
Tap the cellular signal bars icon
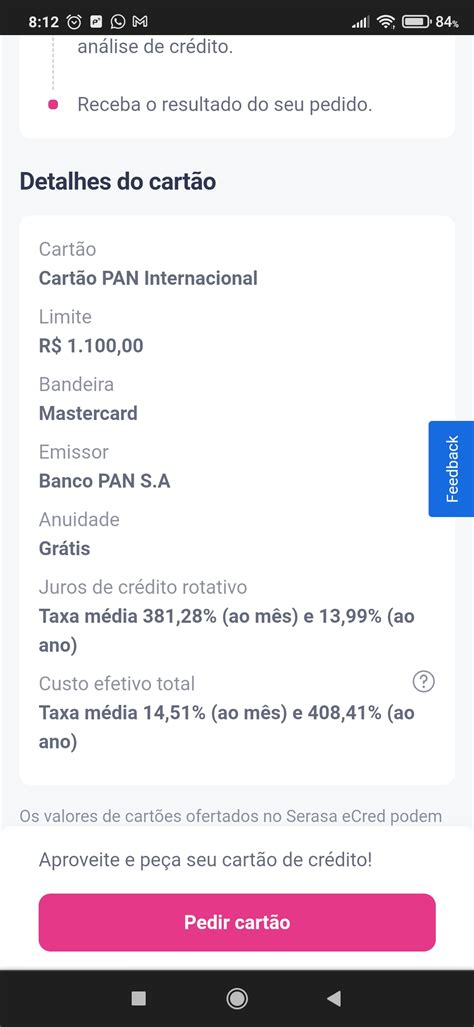click(x=361, y=22)
